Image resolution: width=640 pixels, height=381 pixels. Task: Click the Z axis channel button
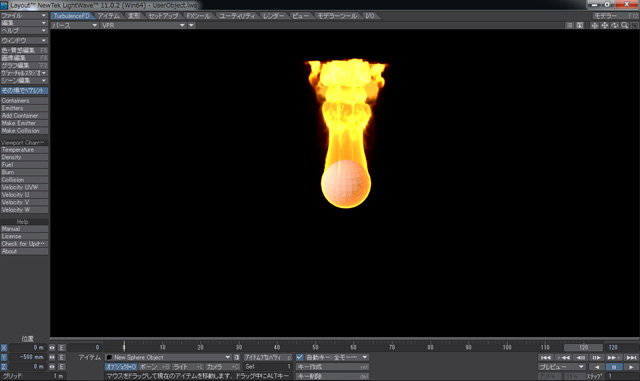pos(4,366)
